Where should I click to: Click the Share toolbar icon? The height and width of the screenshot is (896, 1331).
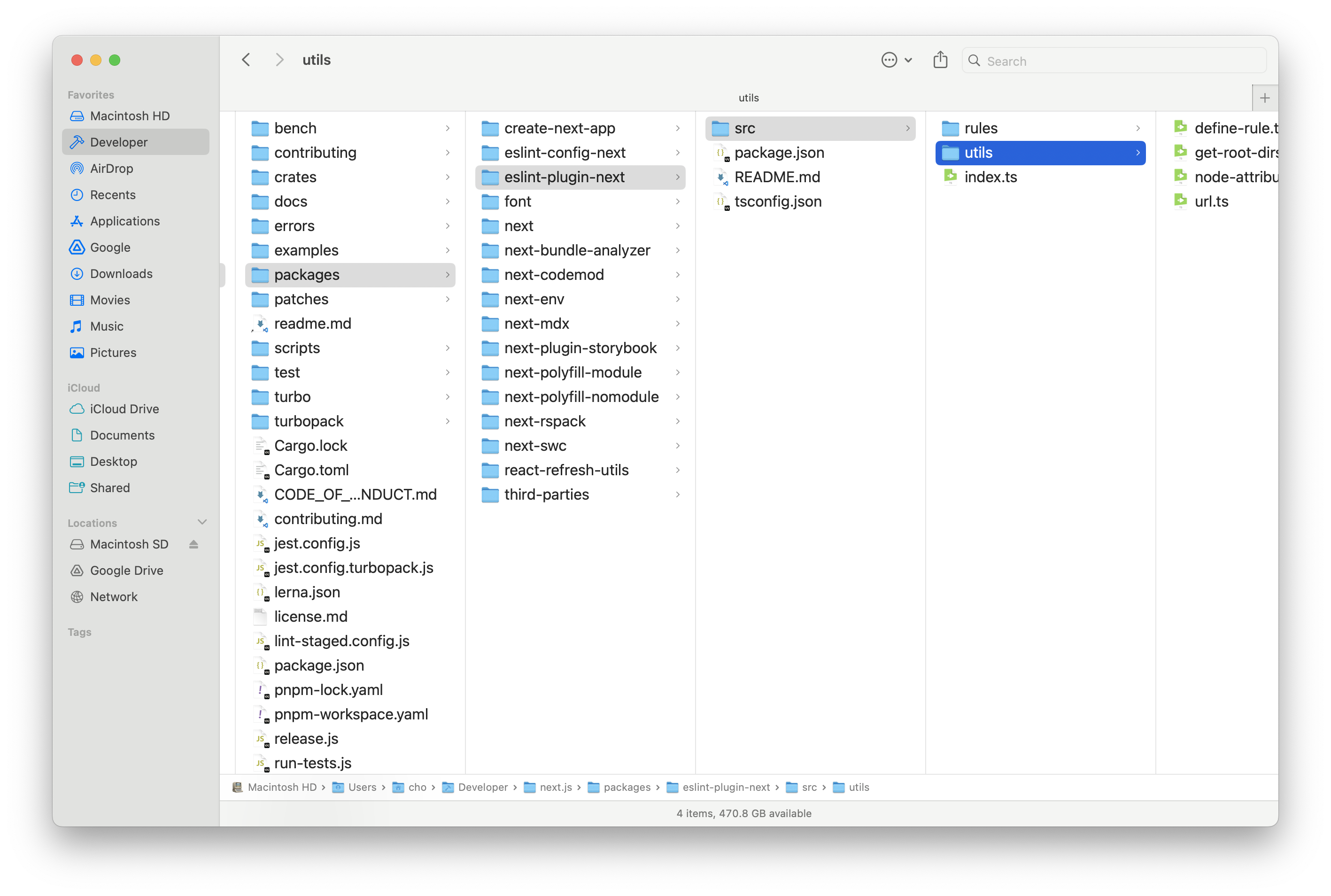click(x=940, y=60)
